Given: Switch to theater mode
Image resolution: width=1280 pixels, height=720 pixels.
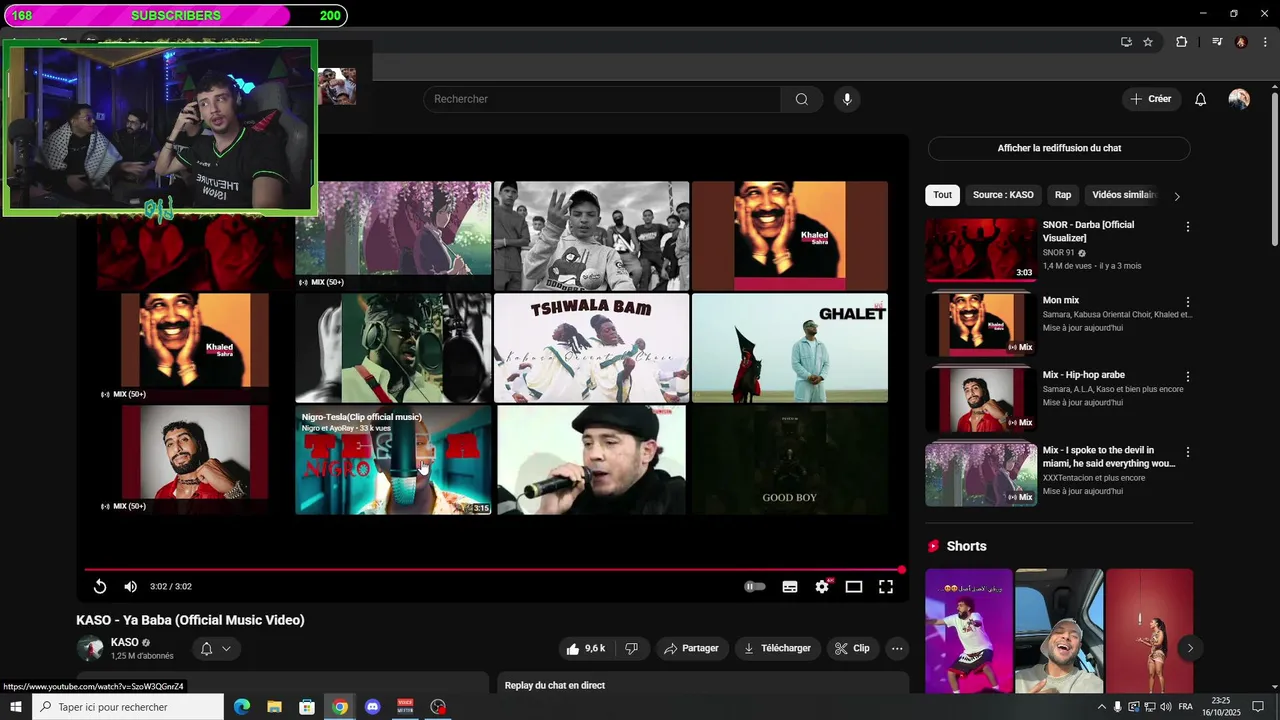Looking at the screenshot, I should tap(854, 587).
